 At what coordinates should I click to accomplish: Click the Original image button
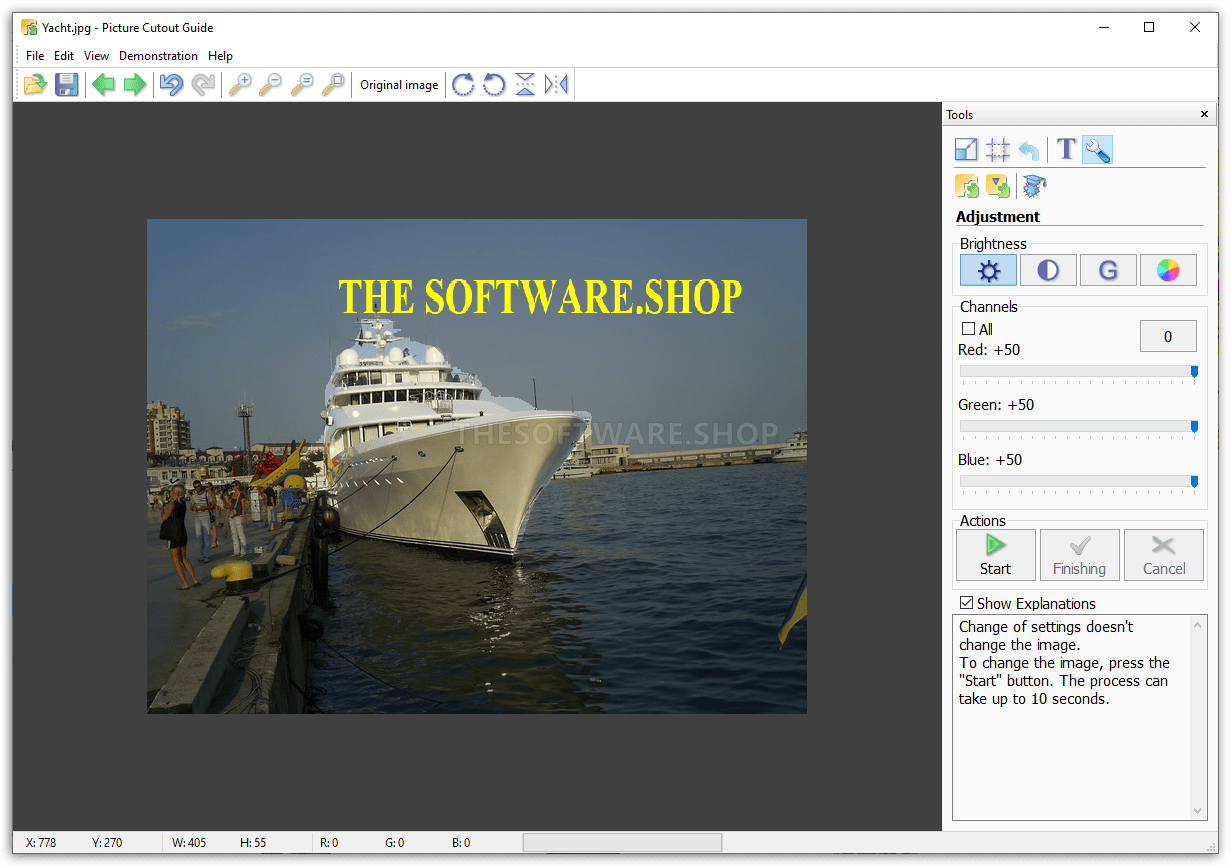pos(399,85)
